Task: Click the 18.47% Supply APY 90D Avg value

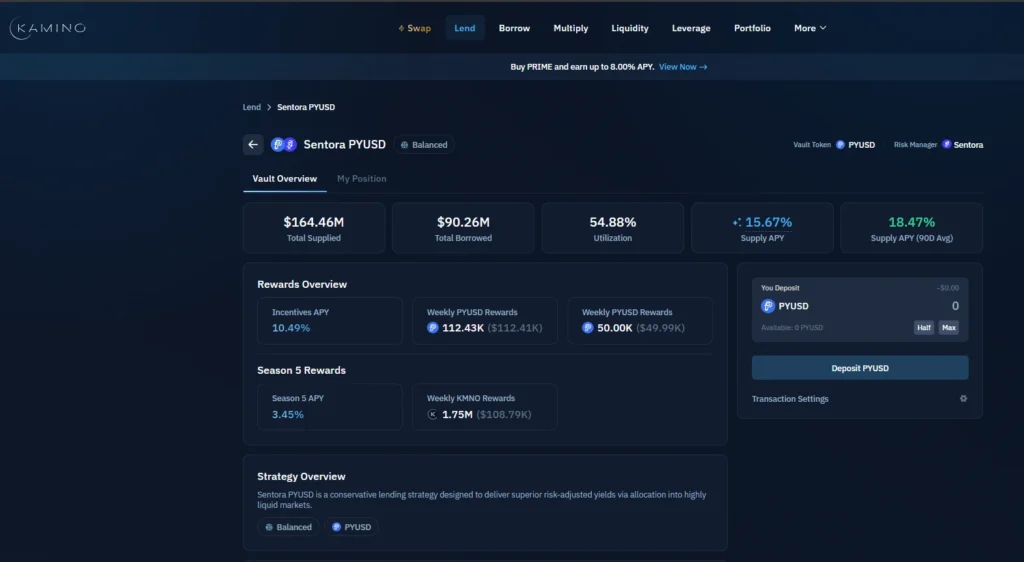Action: click(x=912, y=223)
